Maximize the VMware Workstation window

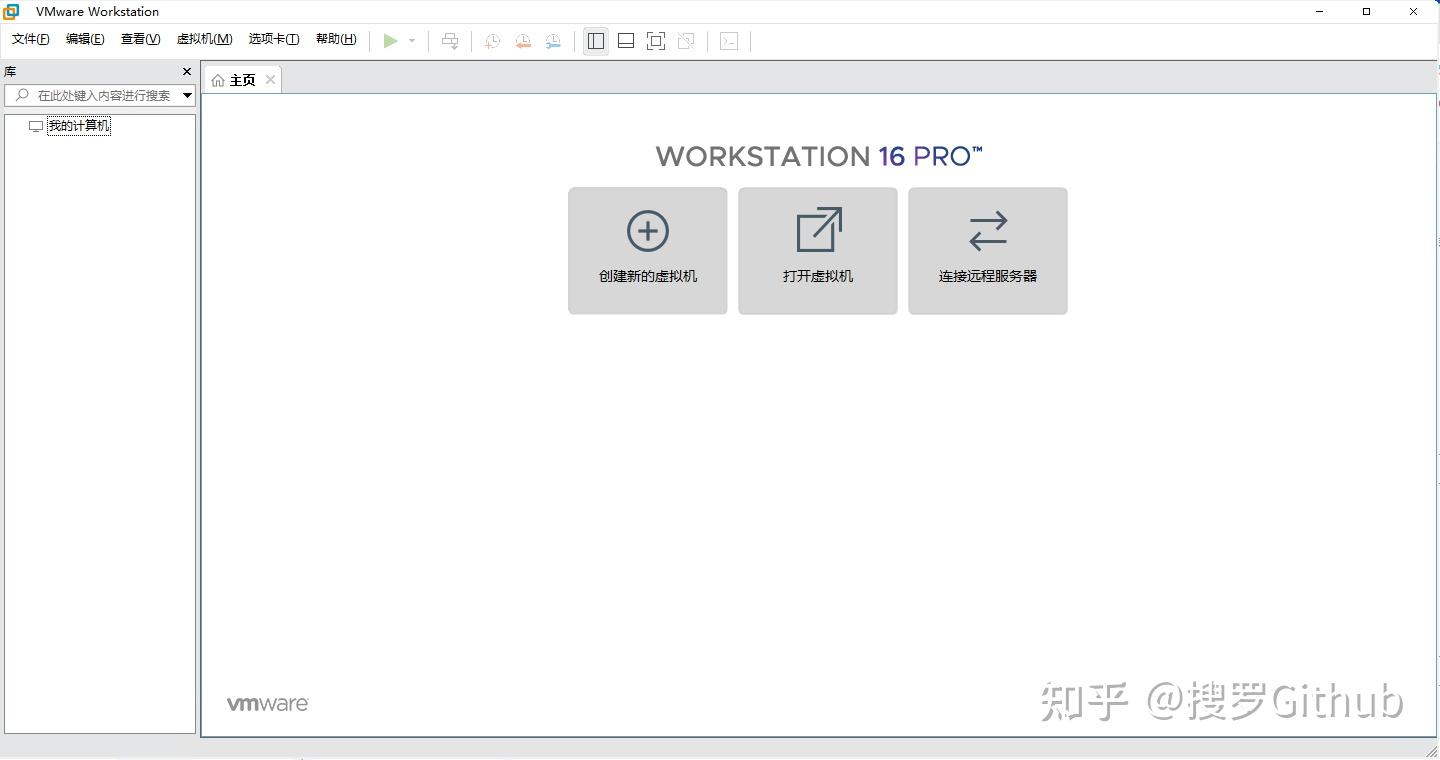pos(1366,12)
